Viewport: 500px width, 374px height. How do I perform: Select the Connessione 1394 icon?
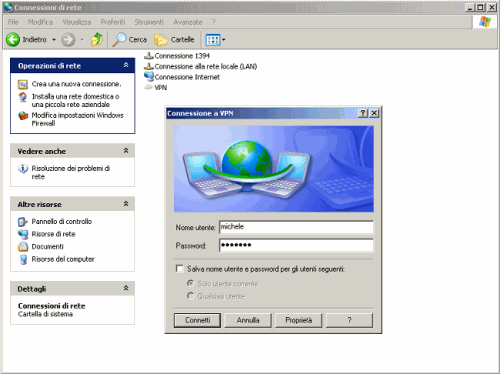pyautogui.click(x=148, y=56)
